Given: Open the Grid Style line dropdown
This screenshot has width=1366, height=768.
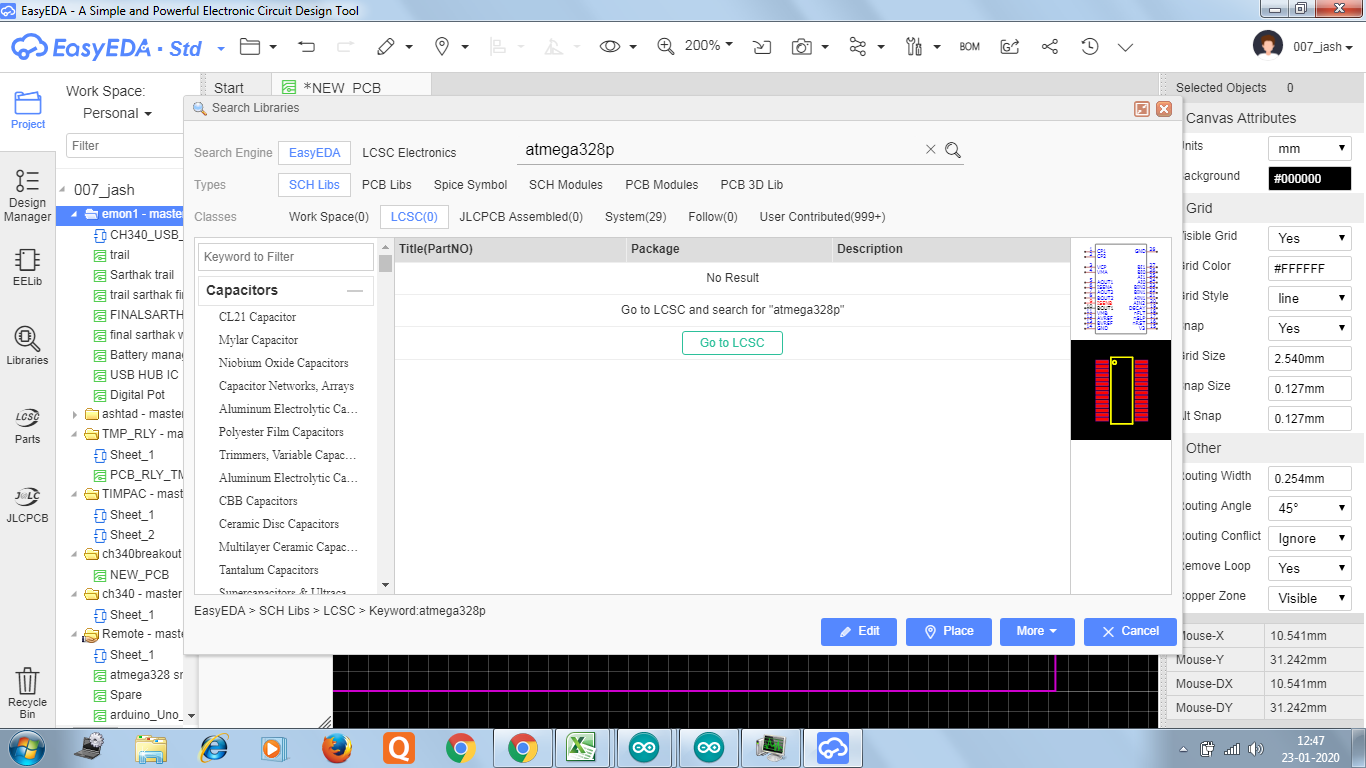Looking at the screenshot, I should click(x=1309, y=298).
